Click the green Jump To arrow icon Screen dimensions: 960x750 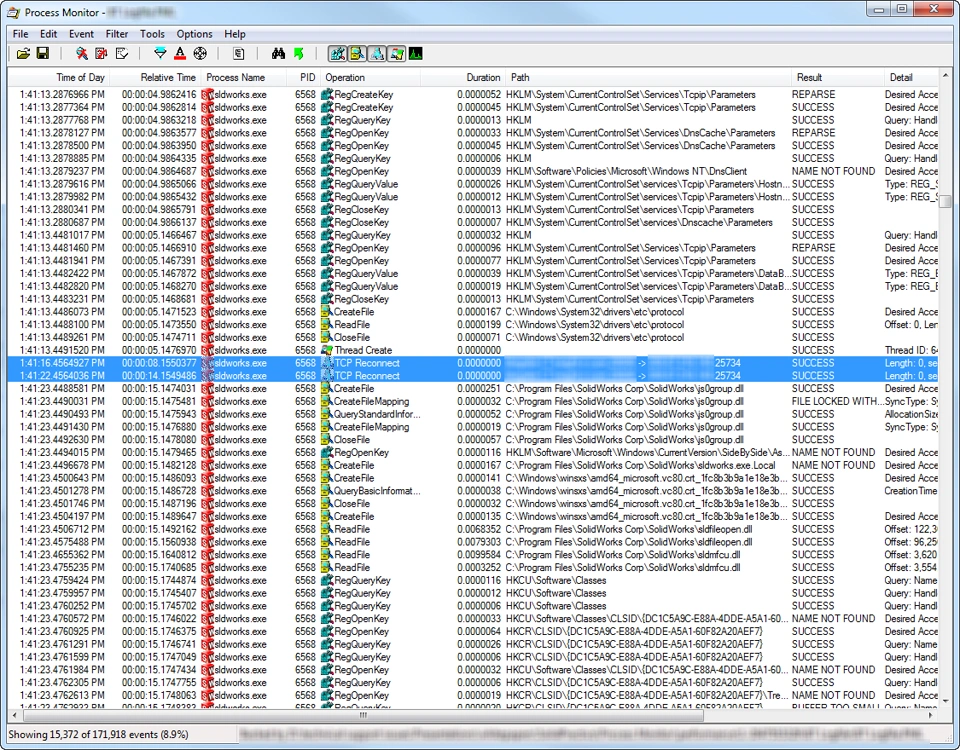[298, 54]
